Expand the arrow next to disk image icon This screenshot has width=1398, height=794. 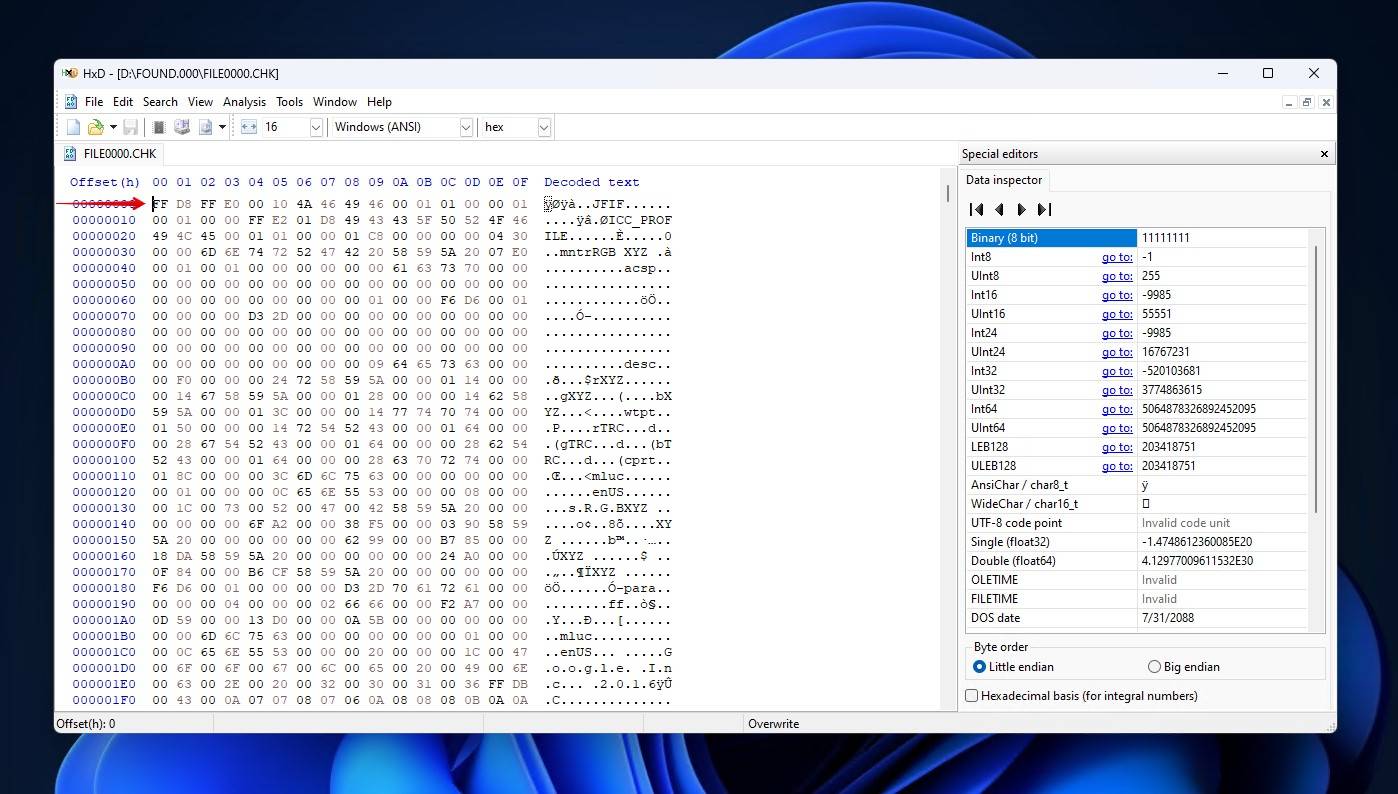pyautogui.click(x=222, y=127)
